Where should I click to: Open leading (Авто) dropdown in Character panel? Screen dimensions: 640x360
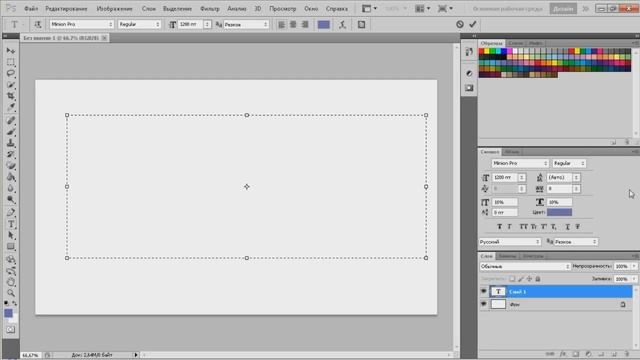tap(576, 178)
